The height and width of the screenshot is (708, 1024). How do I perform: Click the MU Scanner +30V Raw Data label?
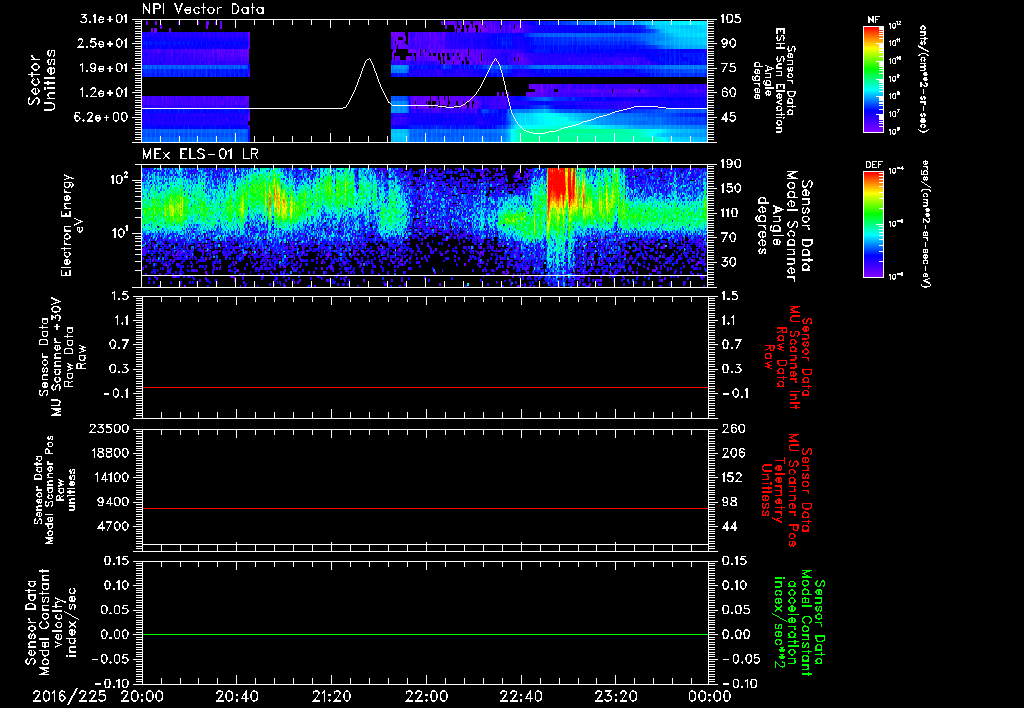point(63,357)
